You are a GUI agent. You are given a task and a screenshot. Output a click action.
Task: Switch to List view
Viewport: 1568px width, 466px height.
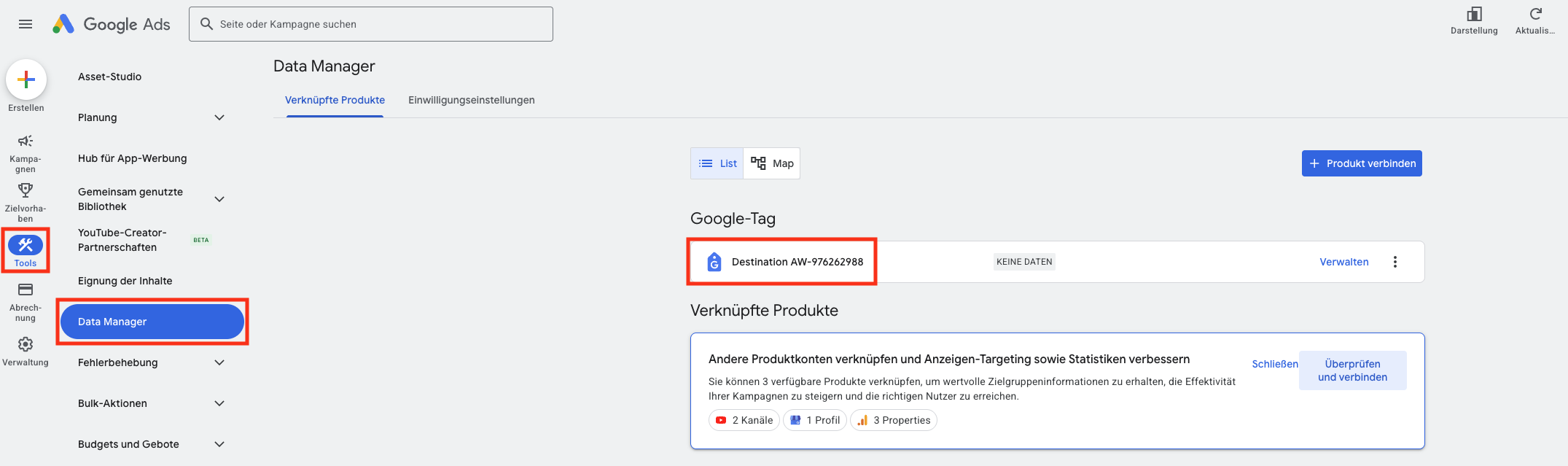click(x=717, y=163)
